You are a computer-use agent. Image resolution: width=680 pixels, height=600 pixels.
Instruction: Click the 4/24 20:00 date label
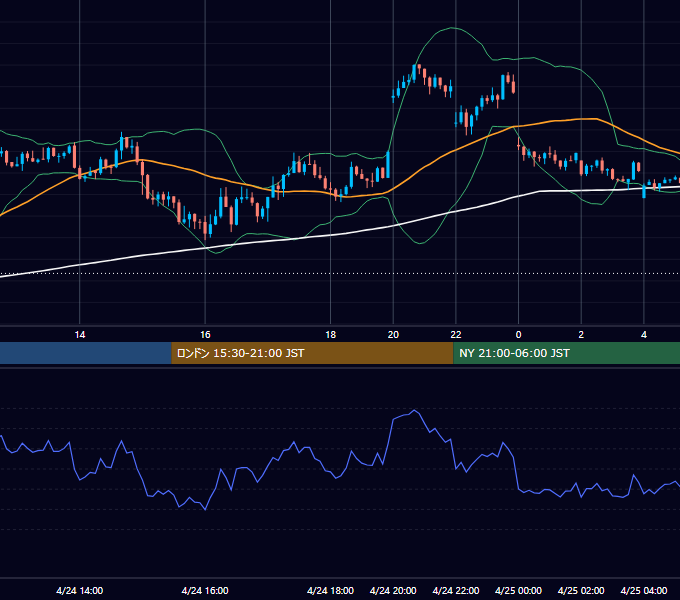[393, 590]
